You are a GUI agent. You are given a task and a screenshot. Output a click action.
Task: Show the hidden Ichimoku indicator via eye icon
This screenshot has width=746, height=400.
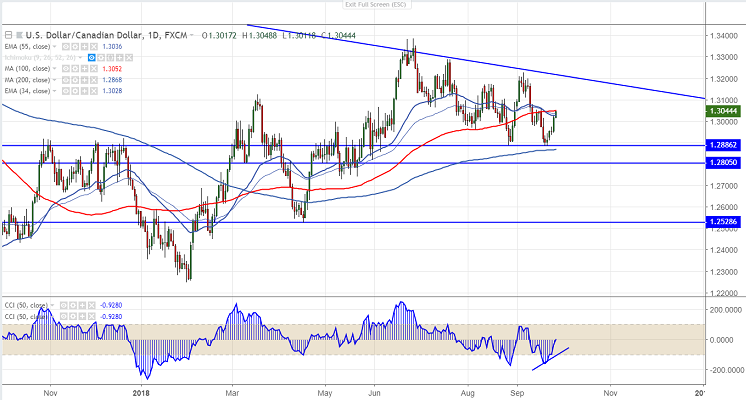pyautogui.click(x=92, y=58)
